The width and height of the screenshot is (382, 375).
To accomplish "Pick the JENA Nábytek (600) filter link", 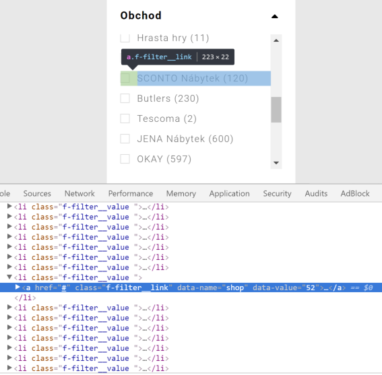I will (185, 139).
